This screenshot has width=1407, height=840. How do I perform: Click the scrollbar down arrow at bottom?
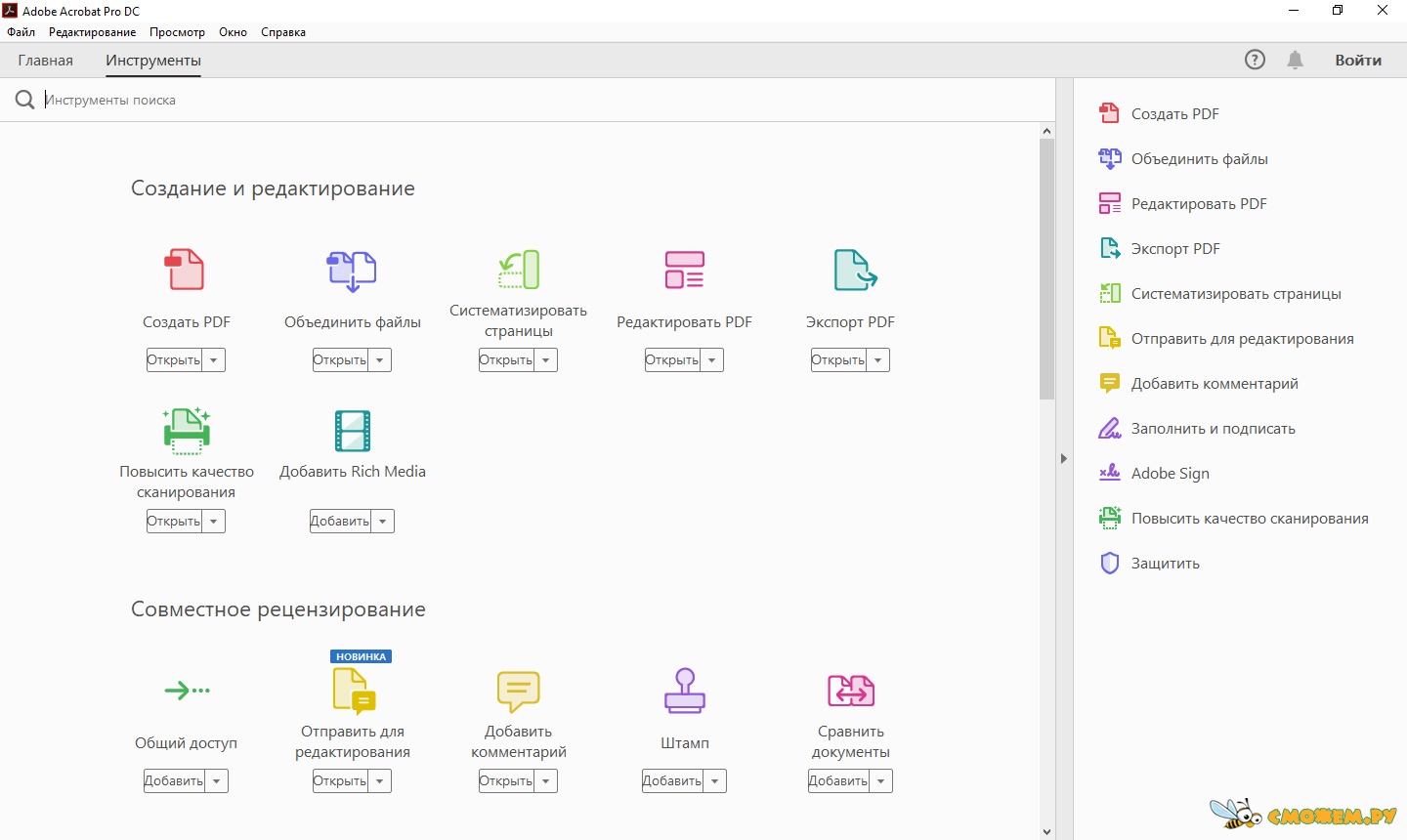coord(1046,832)
